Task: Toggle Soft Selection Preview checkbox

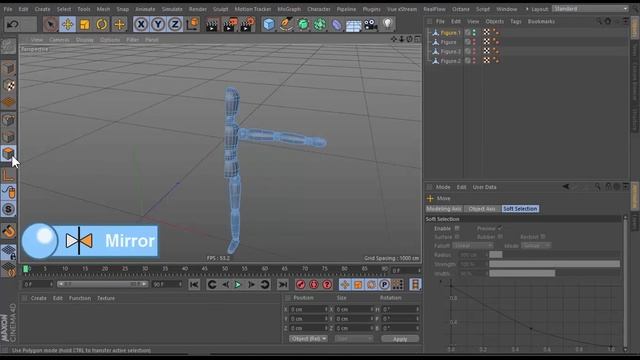Action: pos(500,229)
